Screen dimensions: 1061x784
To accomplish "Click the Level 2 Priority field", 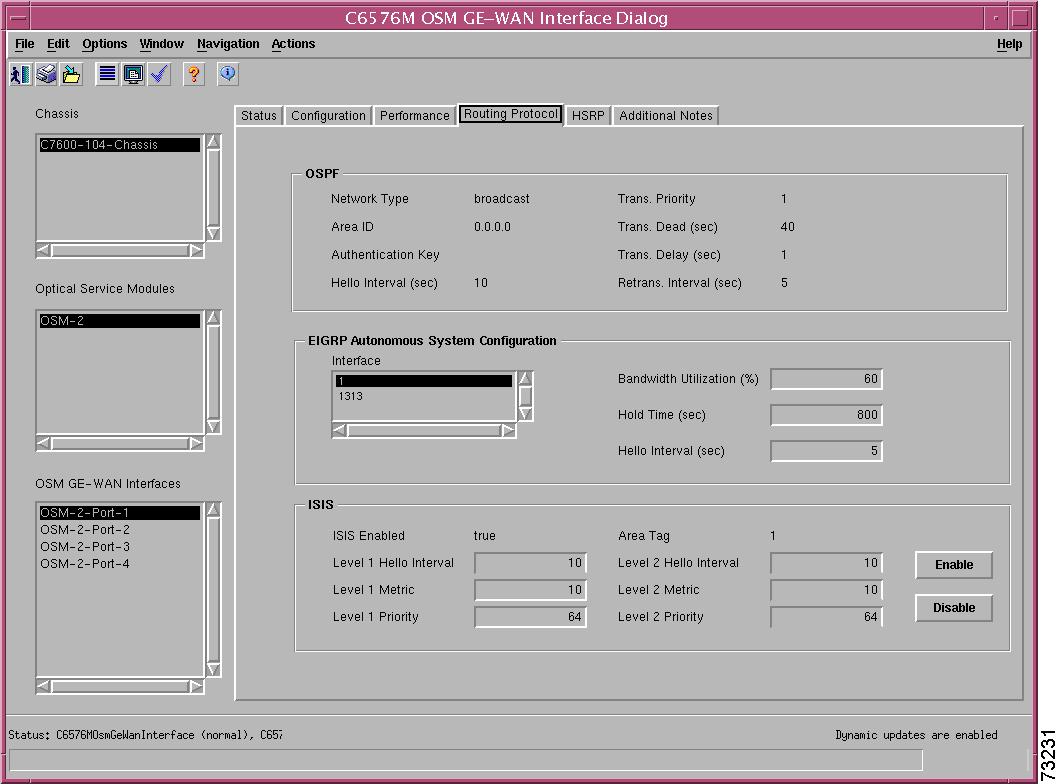I will point(826,617).
